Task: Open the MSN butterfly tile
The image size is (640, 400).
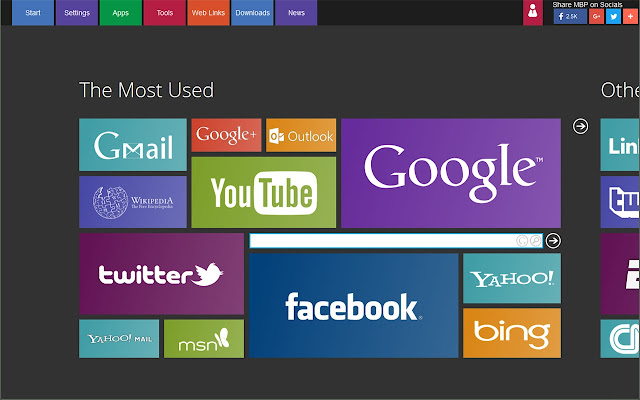Action: pyautogui.click(x=204, y=339)
